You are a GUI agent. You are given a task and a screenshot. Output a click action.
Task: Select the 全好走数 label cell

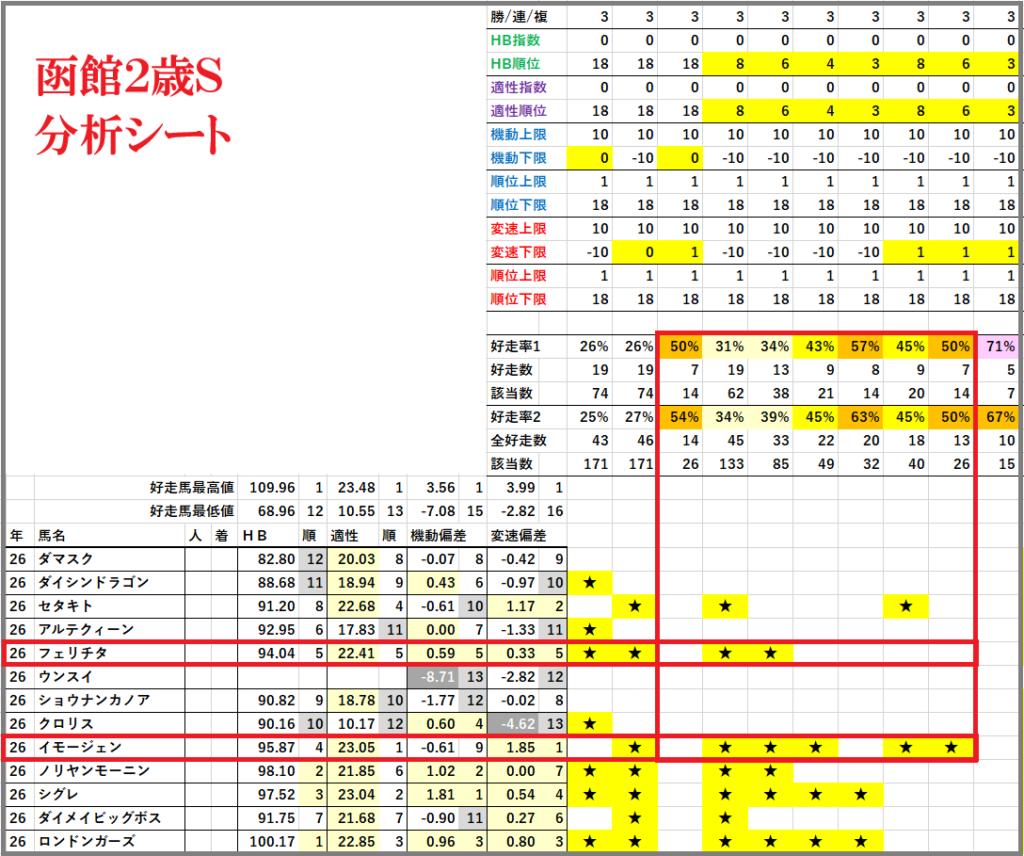click(519, 440)
